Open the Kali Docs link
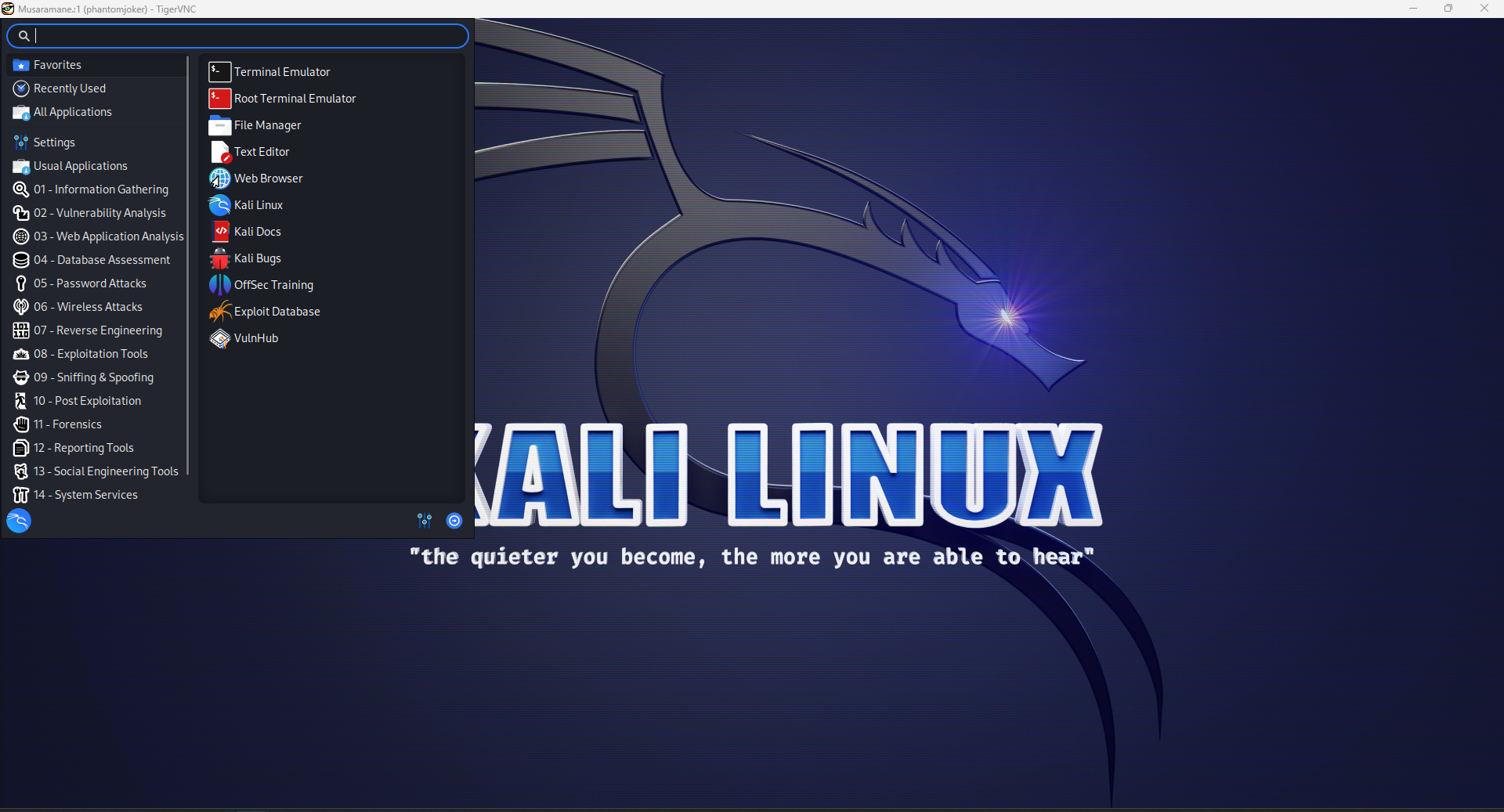The image size is (1504, 812). pos(257,231)
